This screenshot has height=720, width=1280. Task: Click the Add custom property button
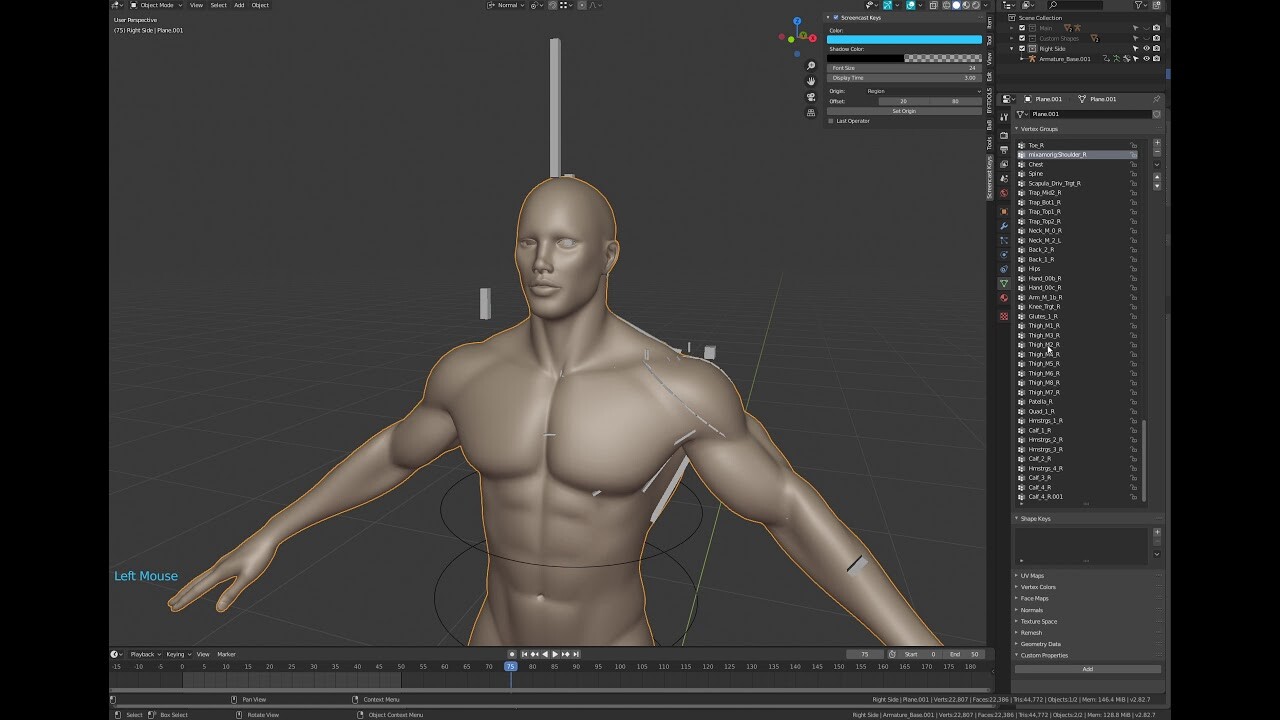pos(1088,669)
